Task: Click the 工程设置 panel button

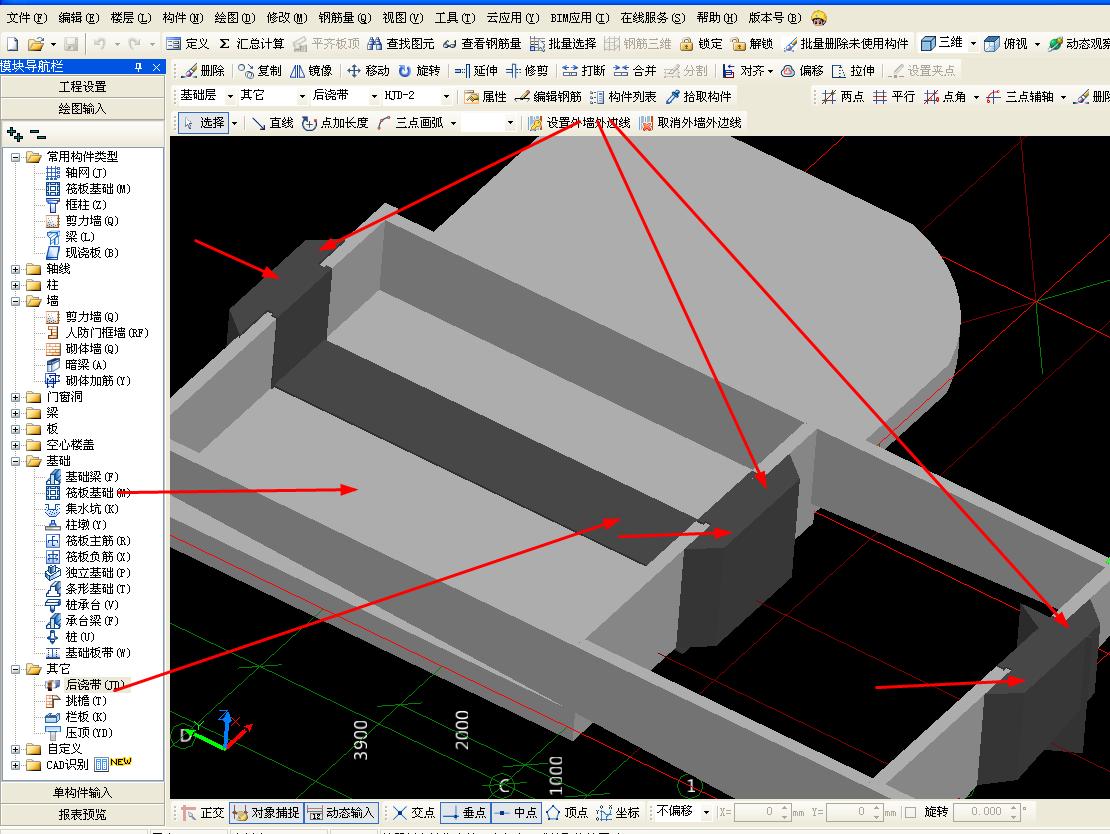Action: click(x=82, y=86)
